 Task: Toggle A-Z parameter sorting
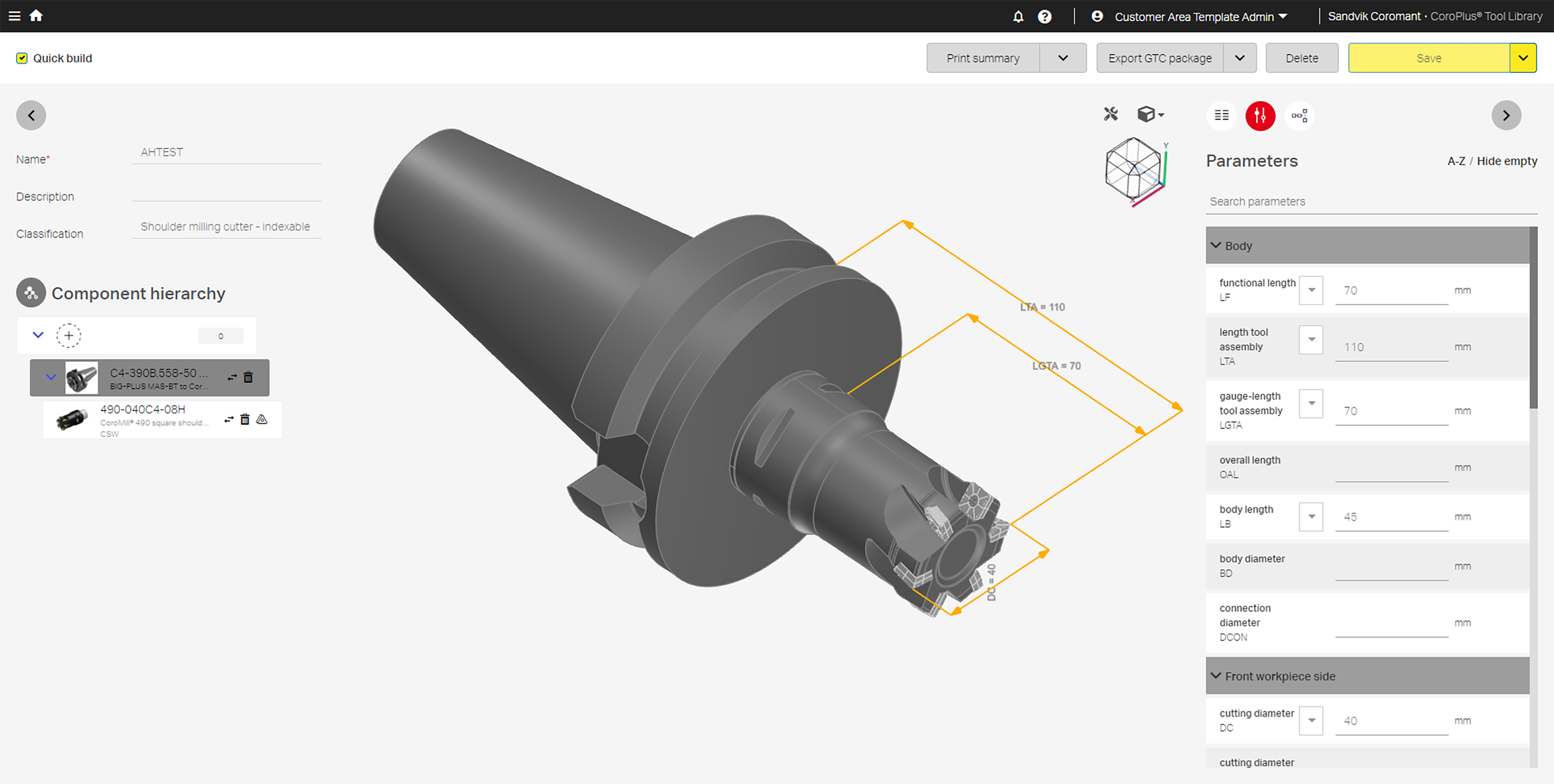coord(1456,161)
